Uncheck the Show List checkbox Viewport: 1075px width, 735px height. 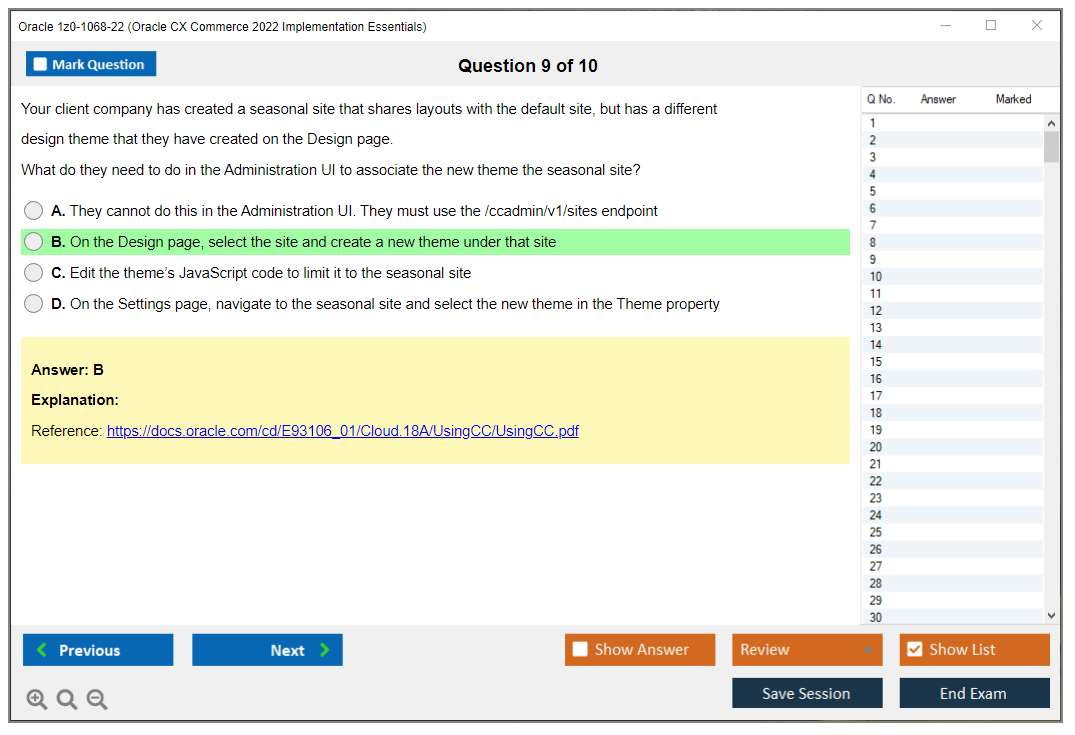914,650
